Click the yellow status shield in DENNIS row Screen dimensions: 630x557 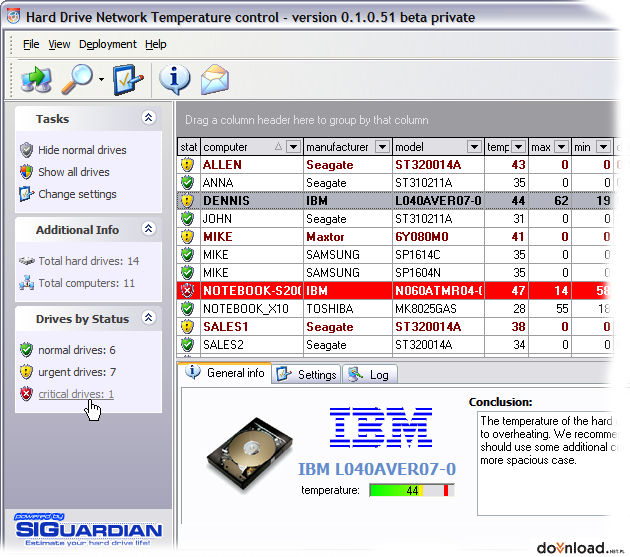click(188, 201)
